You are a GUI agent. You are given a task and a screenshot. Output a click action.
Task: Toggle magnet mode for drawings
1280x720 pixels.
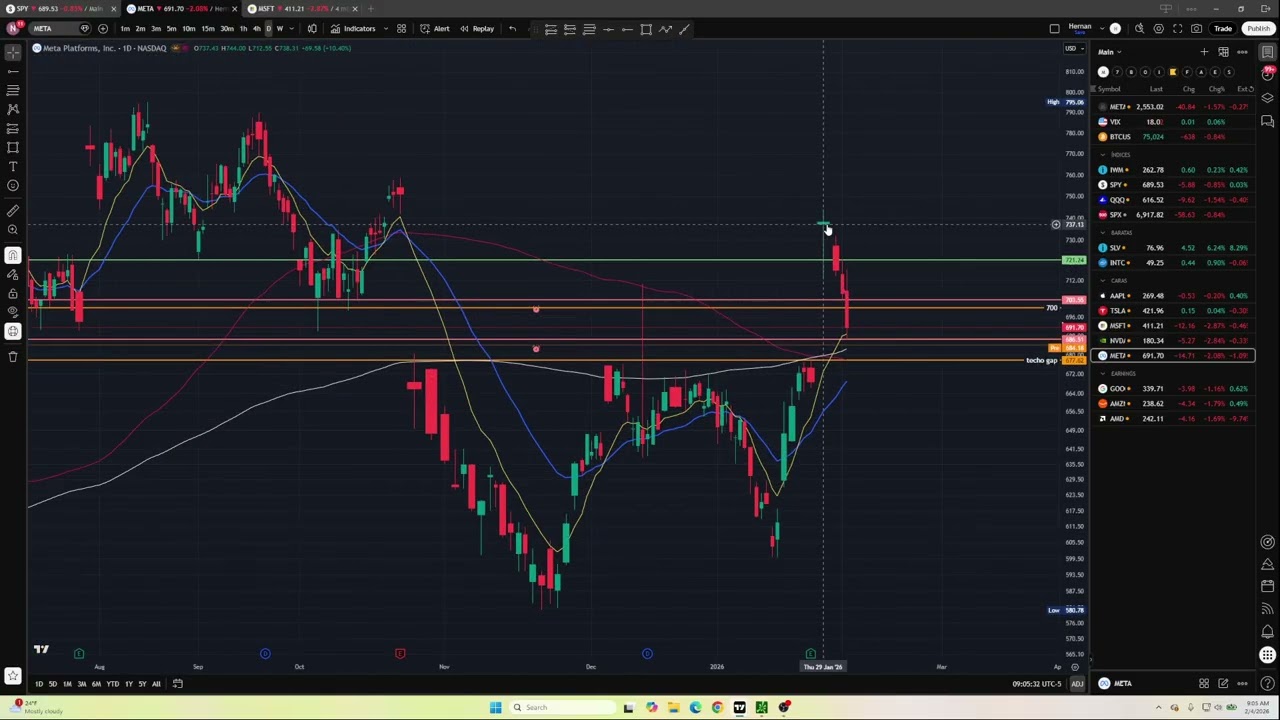pos(13,255)
